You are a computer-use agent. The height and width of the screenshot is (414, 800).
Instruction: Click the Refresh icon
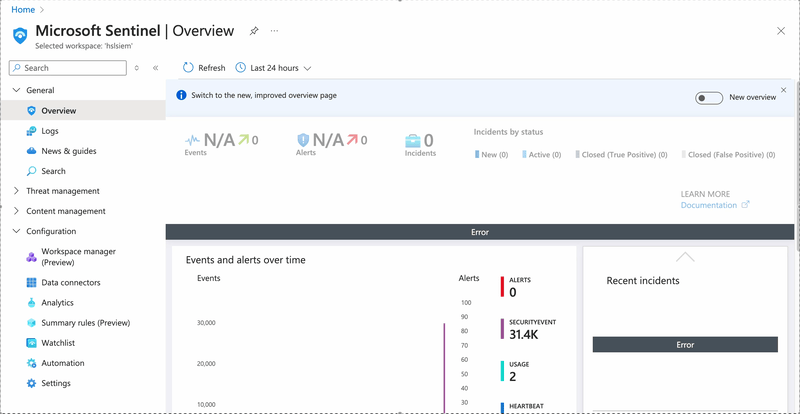click(x=188, y=68)
